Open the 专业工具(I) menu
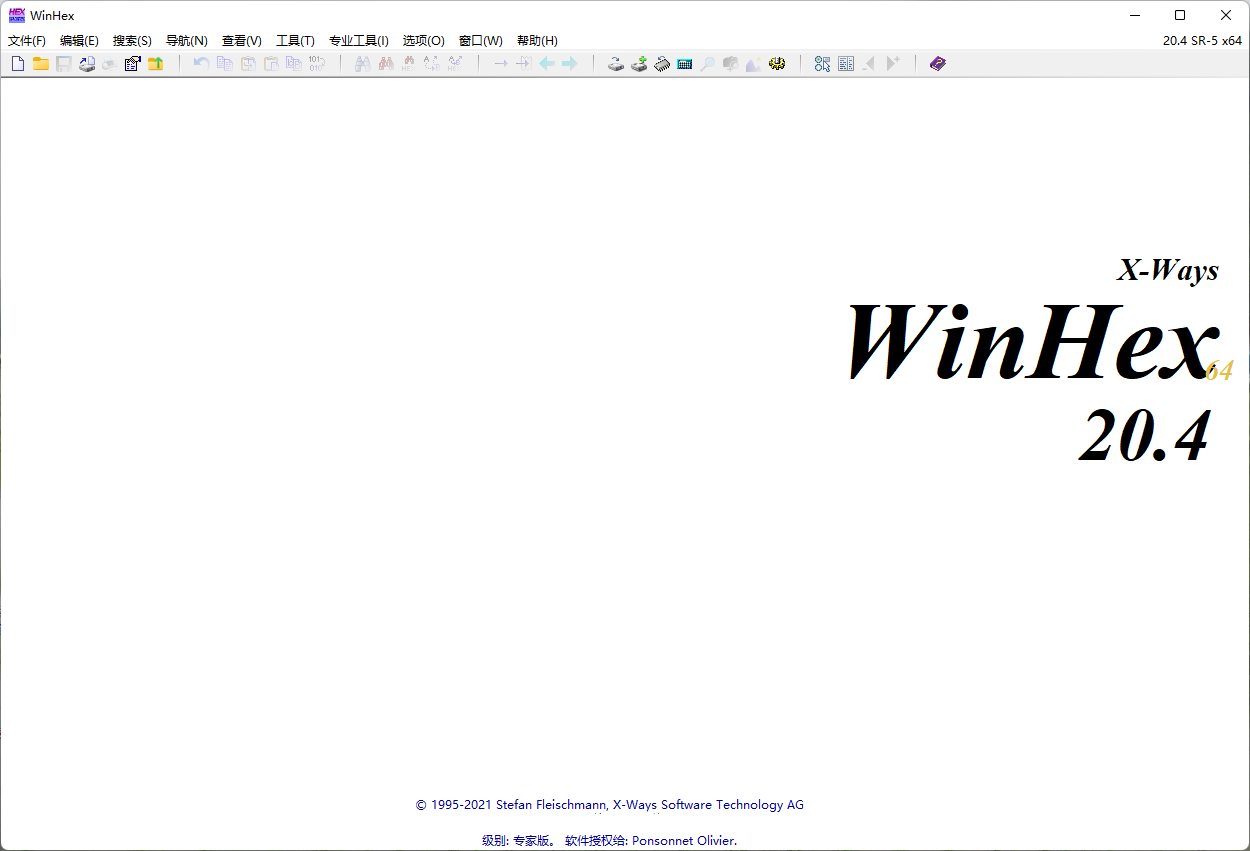The height and width of the screenshot is (851, 1250). tap(359, 40)
